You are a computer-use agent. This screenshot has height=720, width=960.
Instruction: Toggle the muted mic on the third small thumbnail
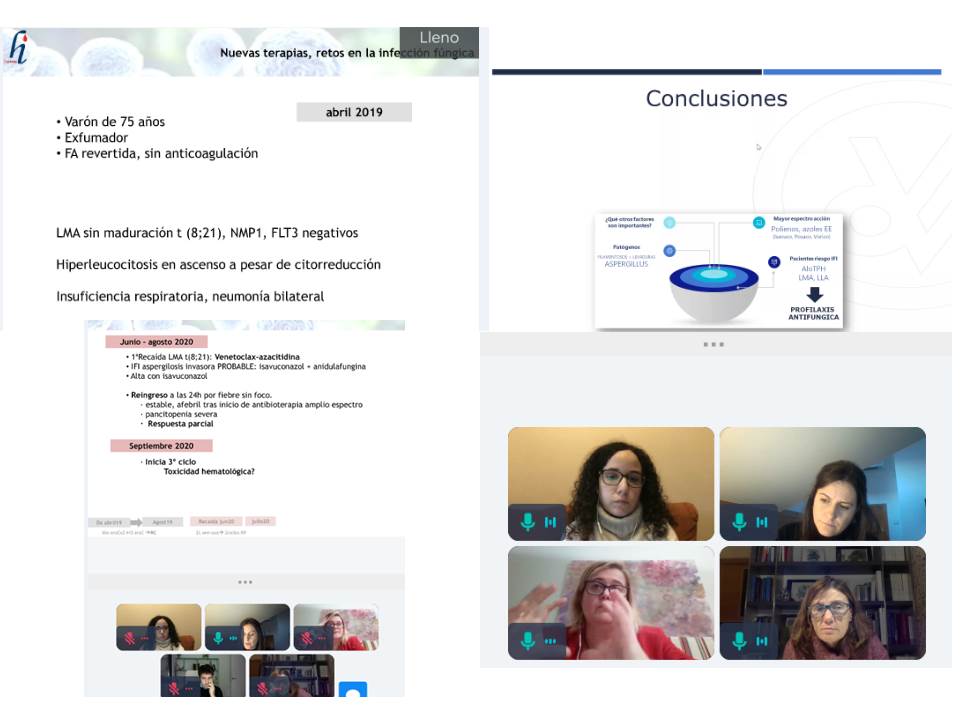pyautogui.click(x=309, y=637)
